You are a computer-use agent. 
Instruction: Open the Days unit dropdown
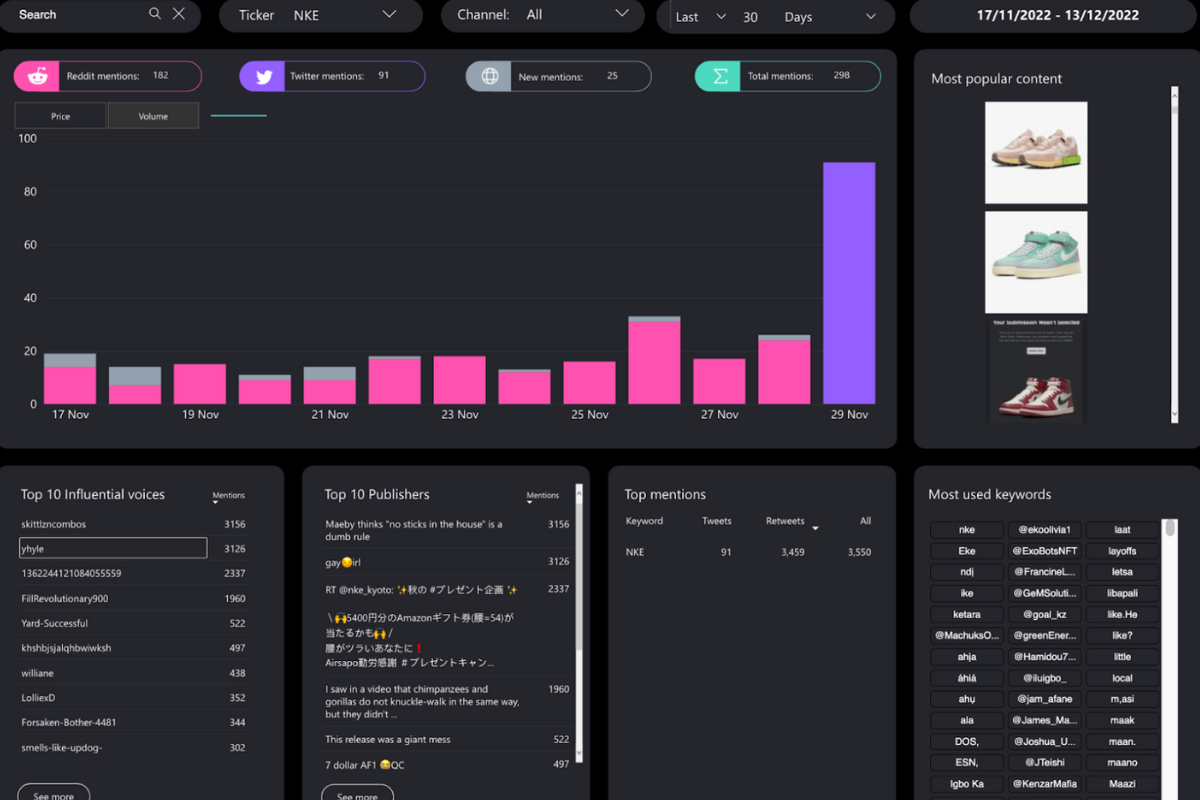(x=830, y=17)
